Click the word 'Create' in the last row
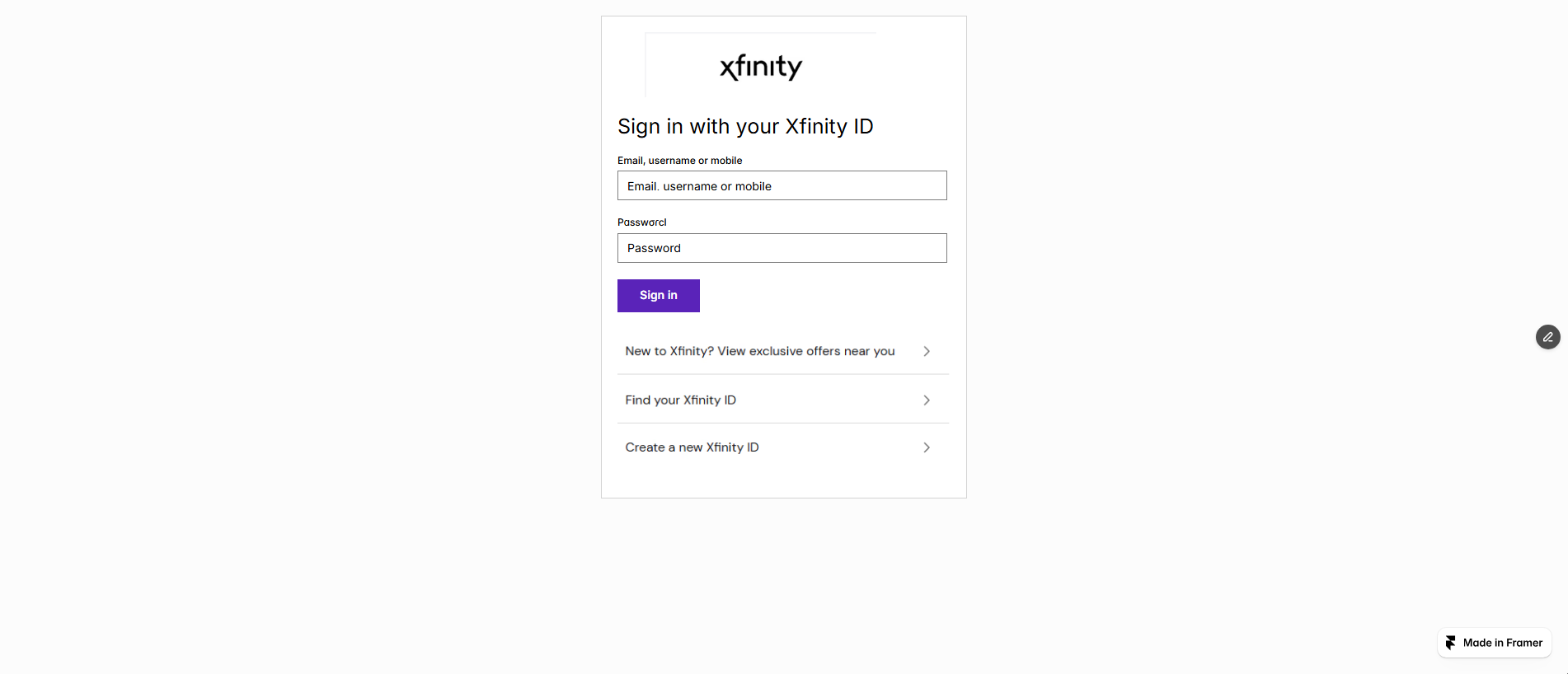1568x674 pixels. click(645, 447)
